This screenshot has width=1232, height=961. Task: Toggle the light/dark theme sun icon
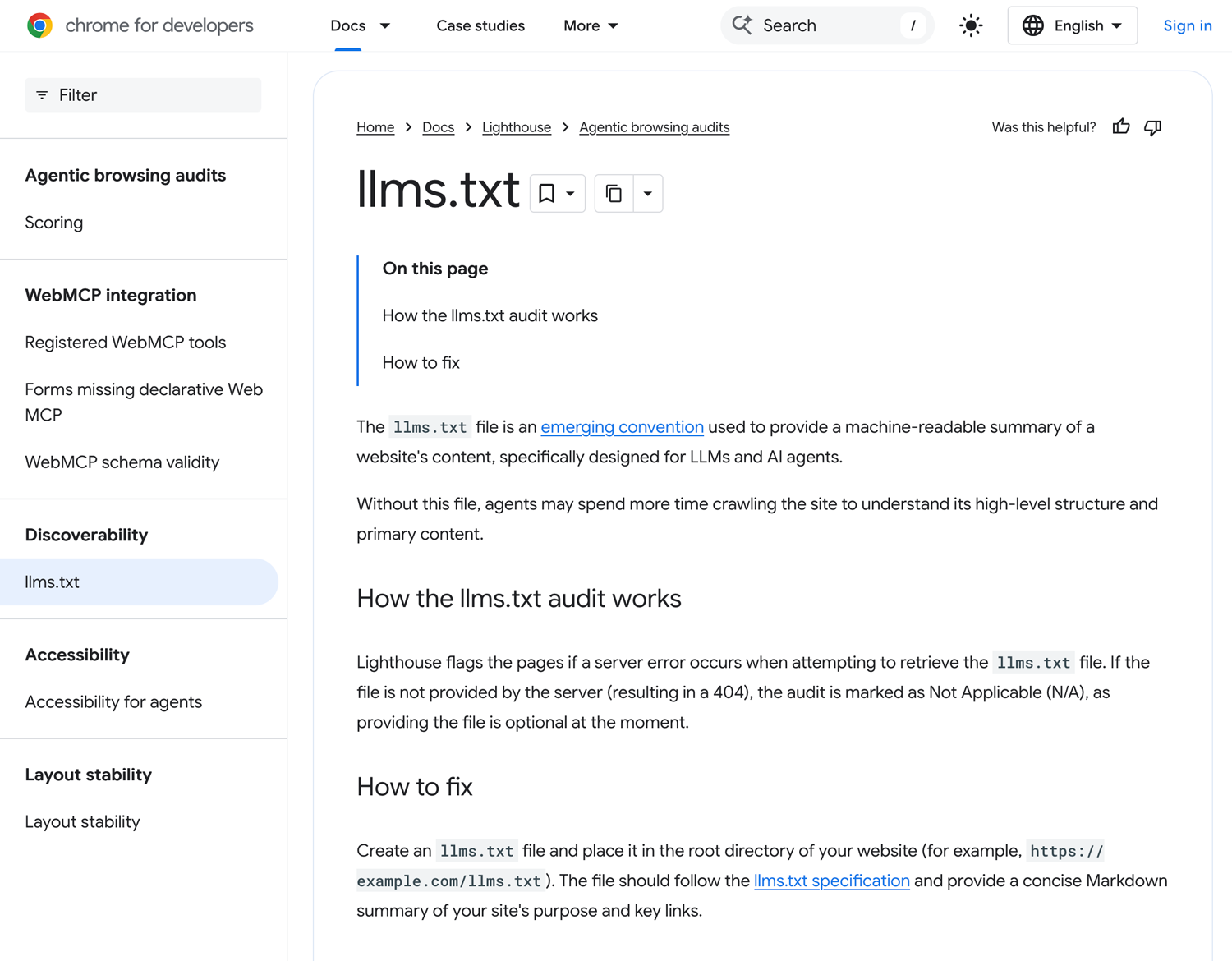971,25
